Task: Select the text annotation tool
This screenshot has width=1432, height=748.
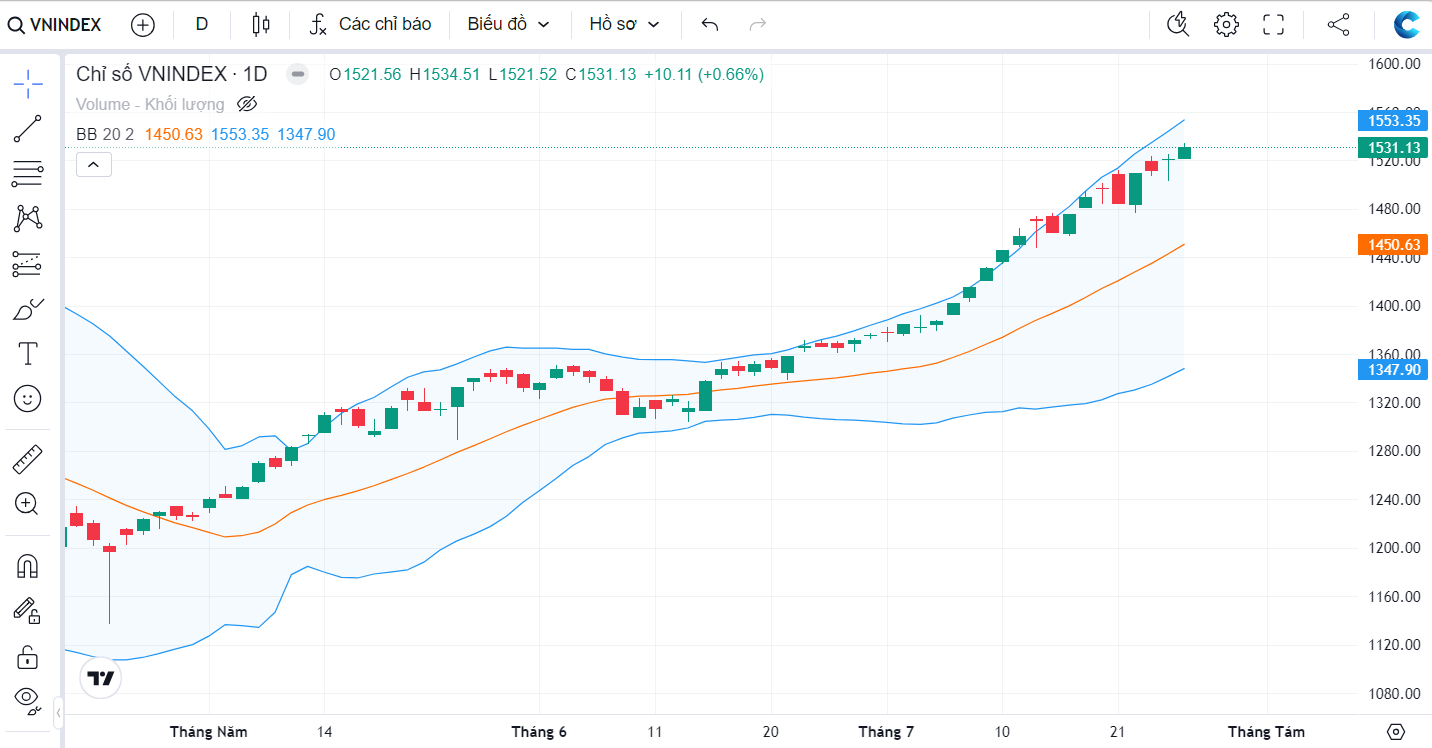Action: coord(28,353)
